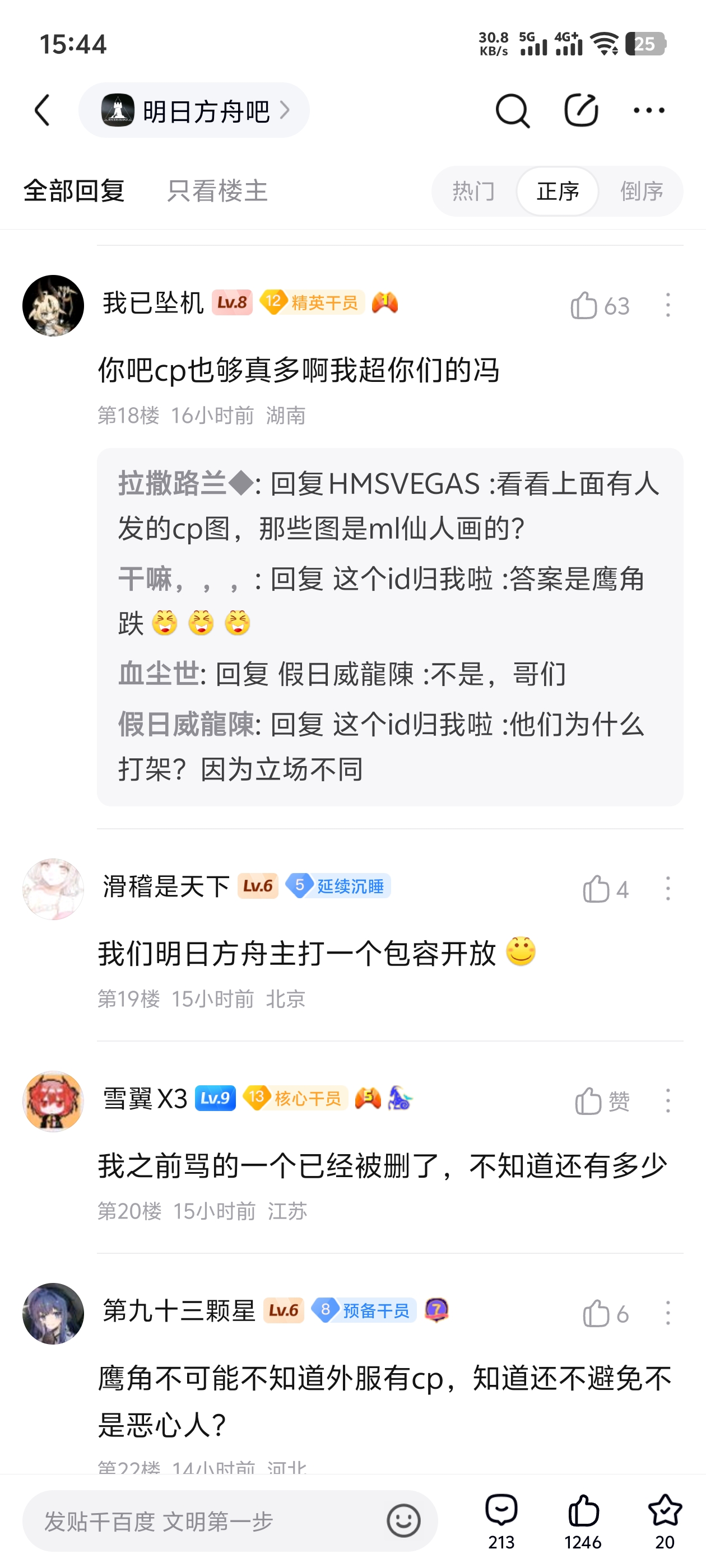Switch sort order to 热门
The height and width of the screenshot is (1568, 706).
pos(473,191)
